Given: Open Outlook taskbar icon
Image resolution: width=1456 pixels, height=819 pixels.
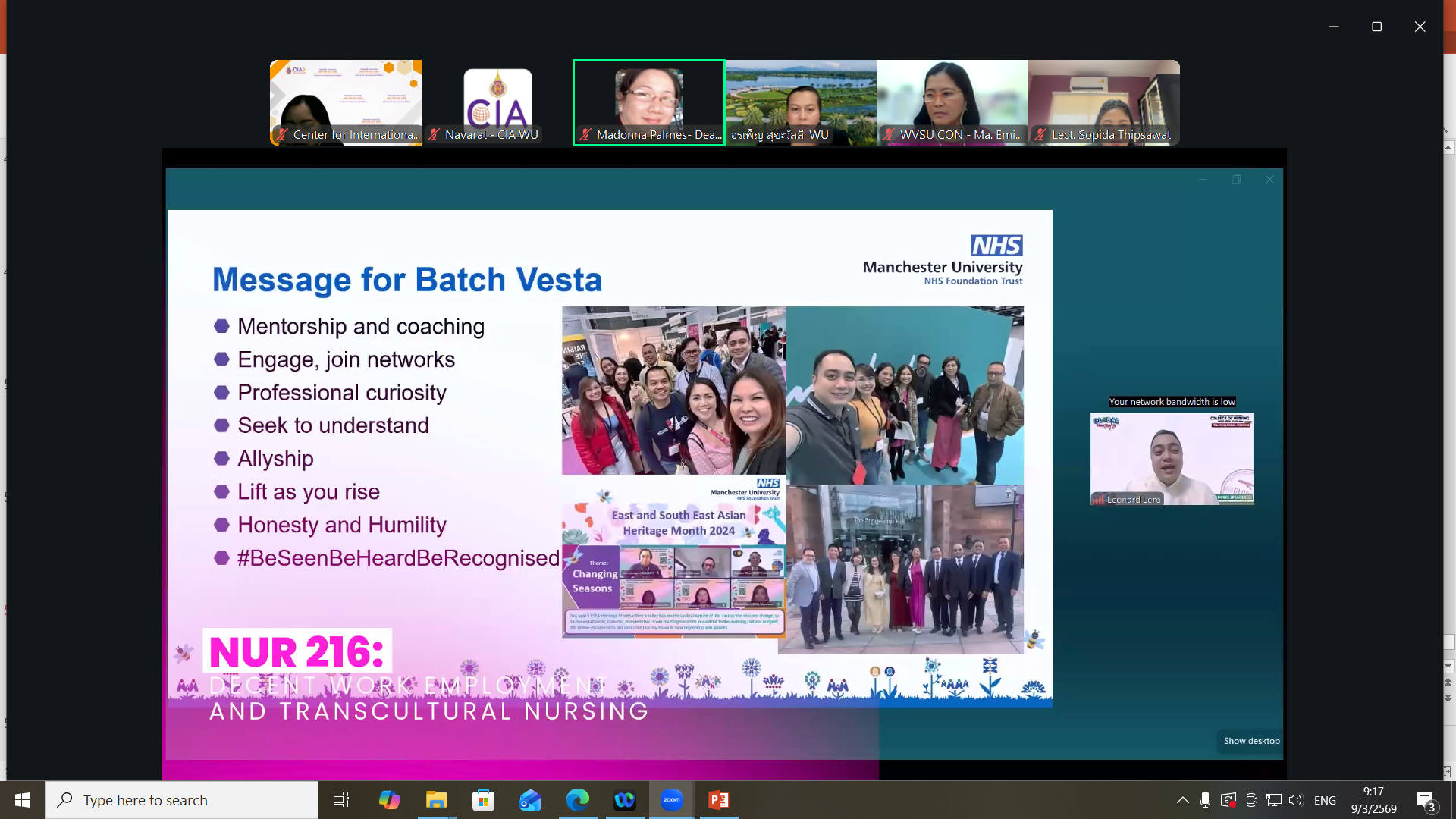Looking at the screenshot, I should click(530, 800).
